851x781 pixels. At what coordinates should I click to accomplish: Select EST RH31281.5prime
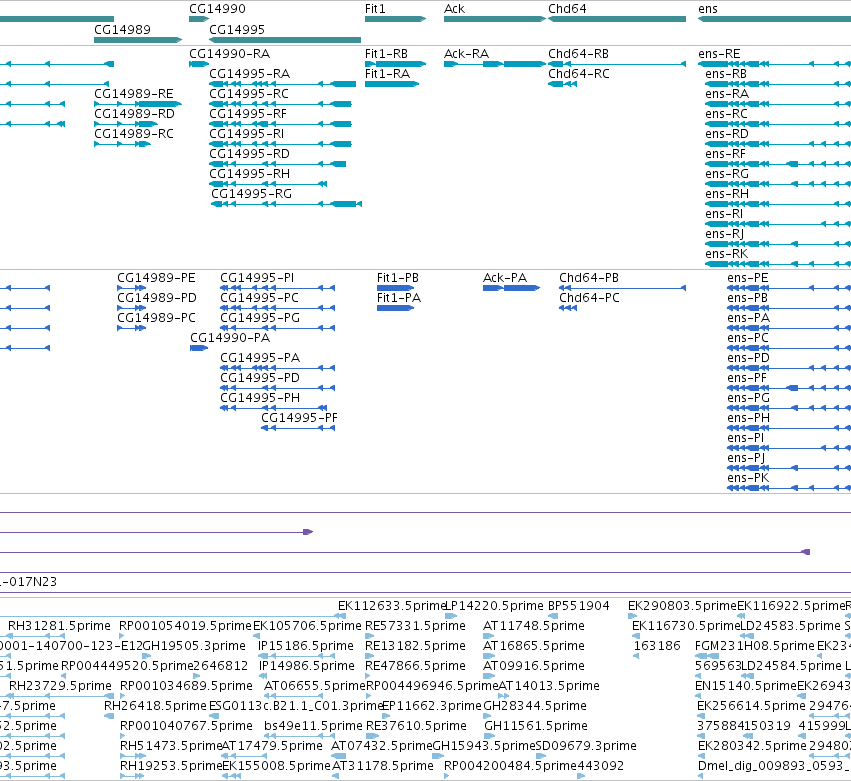point(59,626)
